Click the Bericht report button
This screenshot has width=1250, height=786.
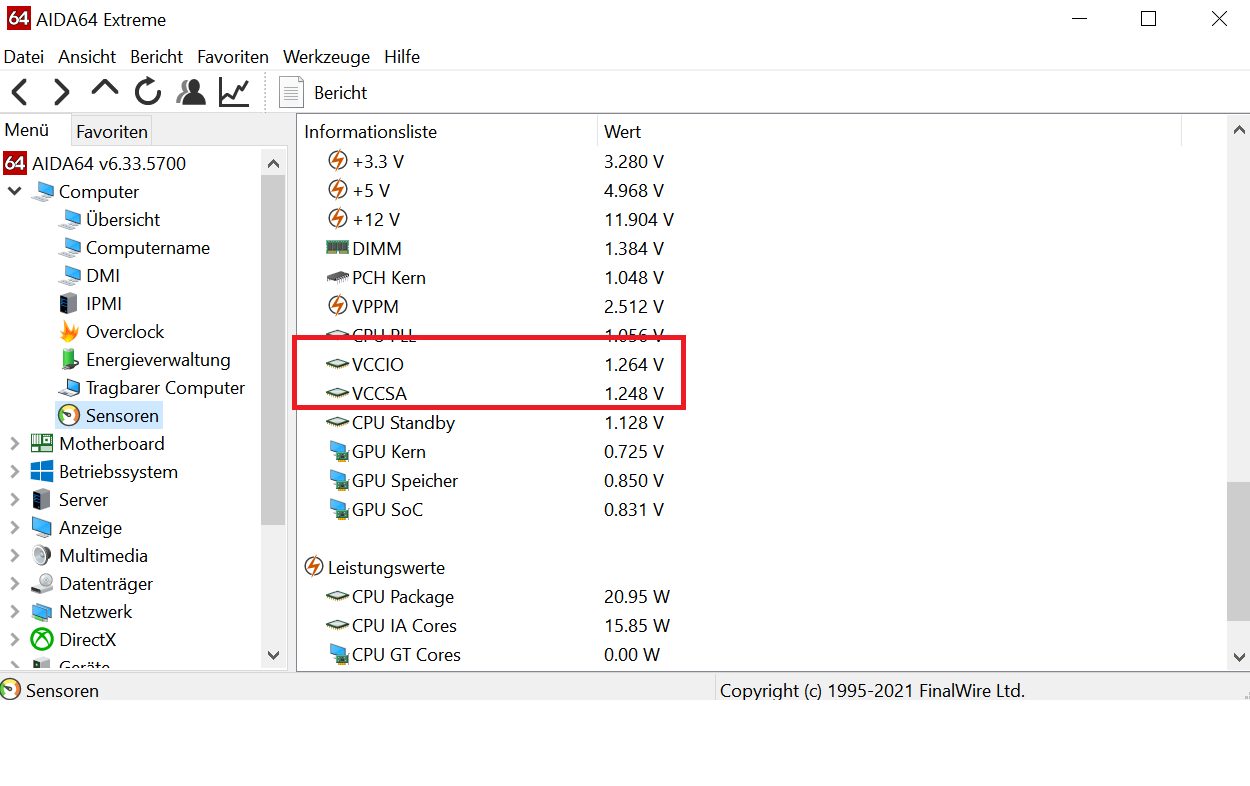pos(323,93)
